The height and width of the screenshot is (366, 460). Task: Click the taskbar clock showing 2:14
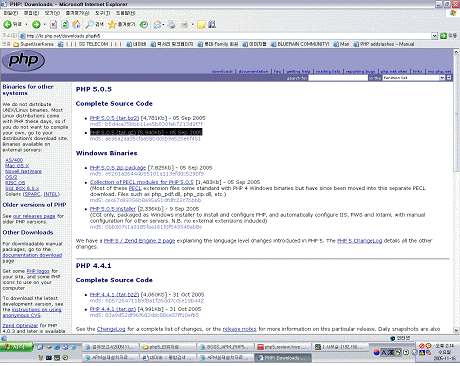coord(445,346)
